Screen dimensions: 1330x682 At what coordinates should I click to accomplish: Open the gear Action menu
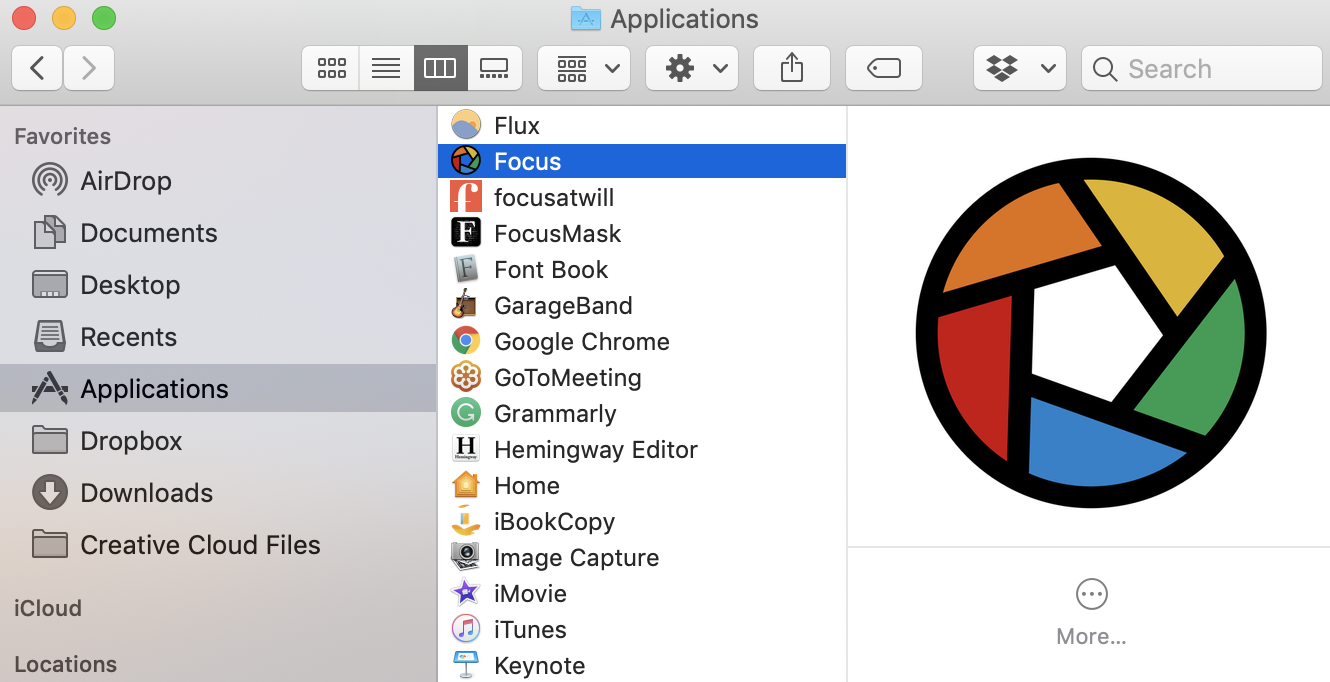click(x=692, y=68)
